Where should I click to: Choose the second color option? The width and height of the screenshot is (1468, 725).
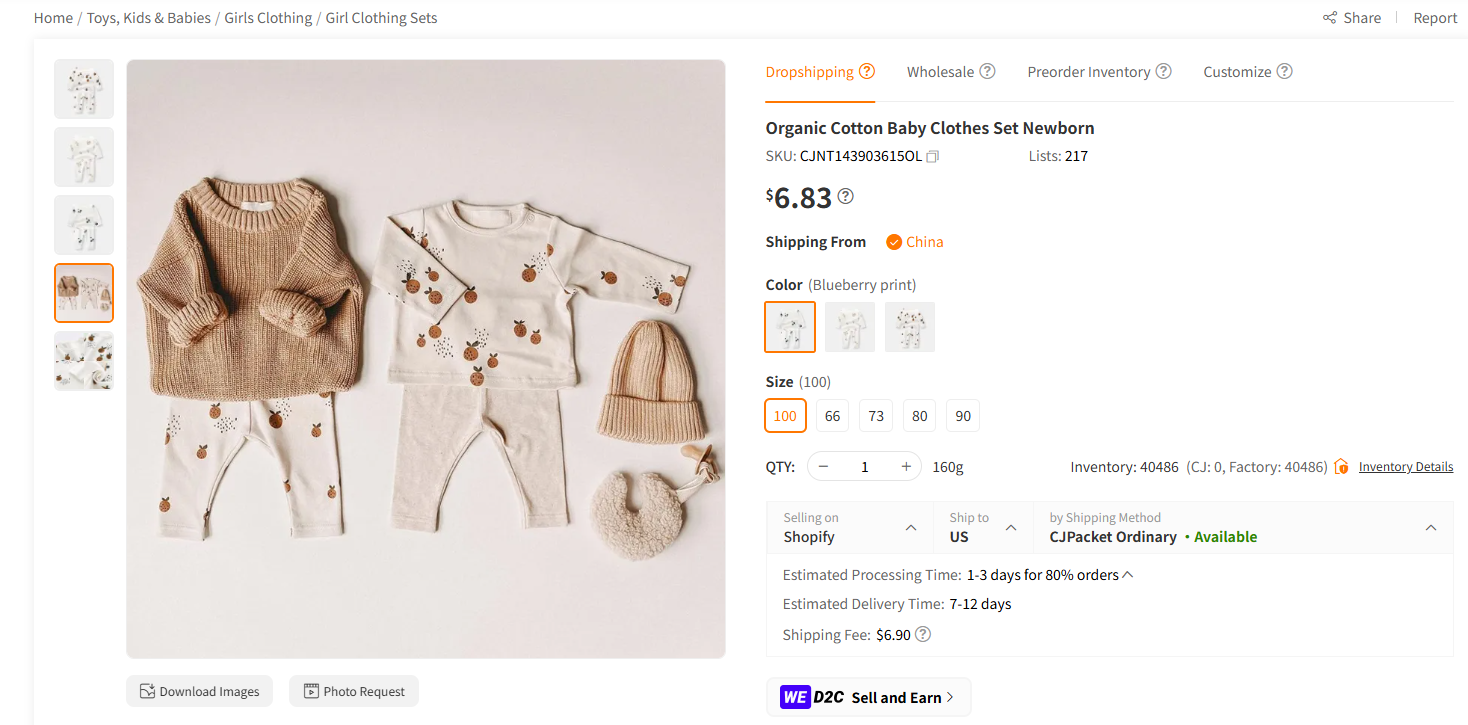point(850,327)
